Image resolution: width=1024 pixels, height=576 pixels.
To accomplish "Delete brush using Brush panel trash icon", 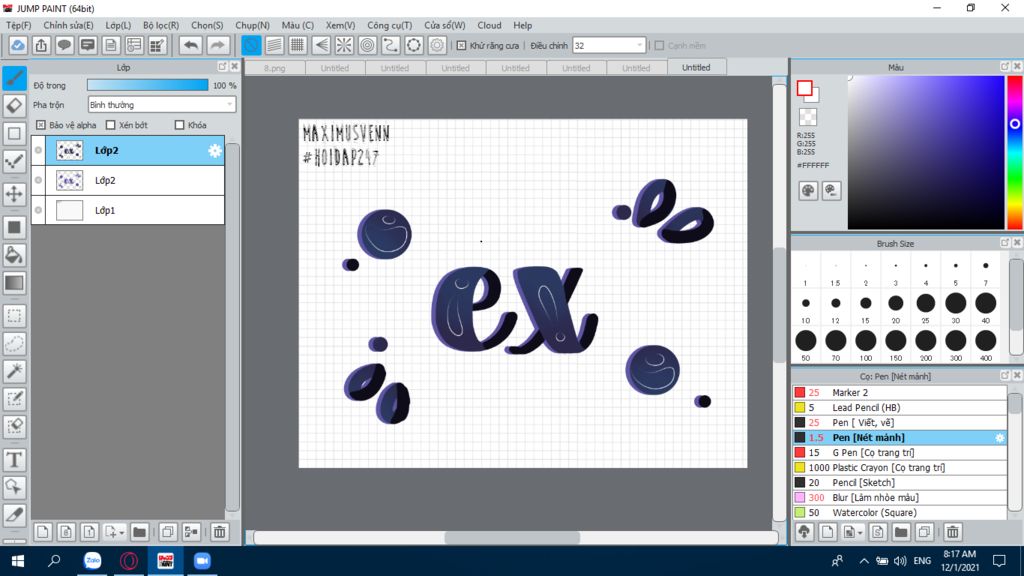I will point(953,532).
